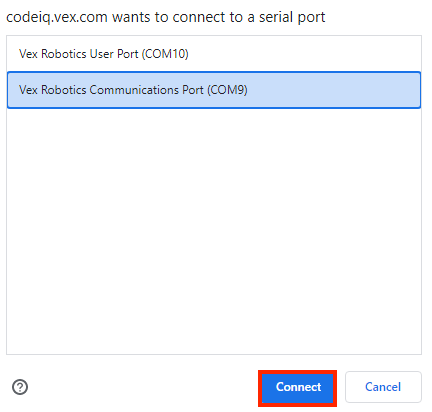Cancel the serial port dialog
Viewport: 432px width, 412px height.
coord(383,387)
